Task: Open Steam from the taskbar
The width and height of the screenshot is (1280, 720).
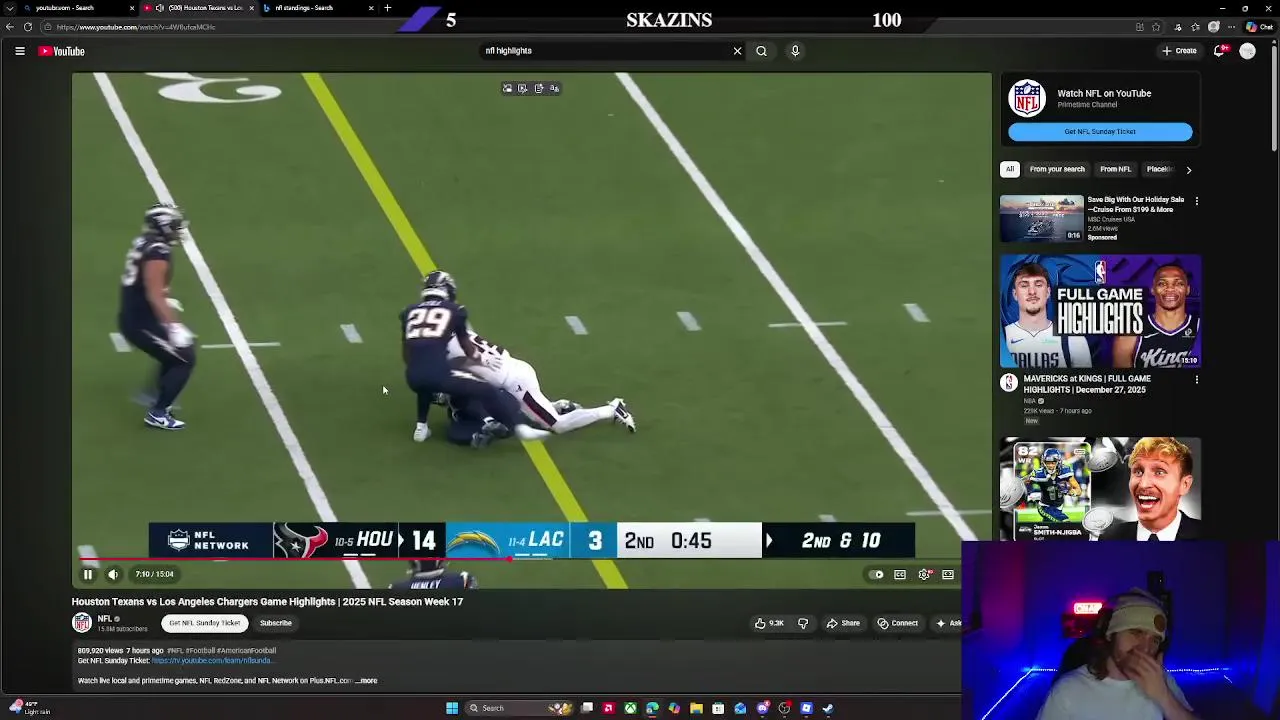Action: (x=828, y=708)
